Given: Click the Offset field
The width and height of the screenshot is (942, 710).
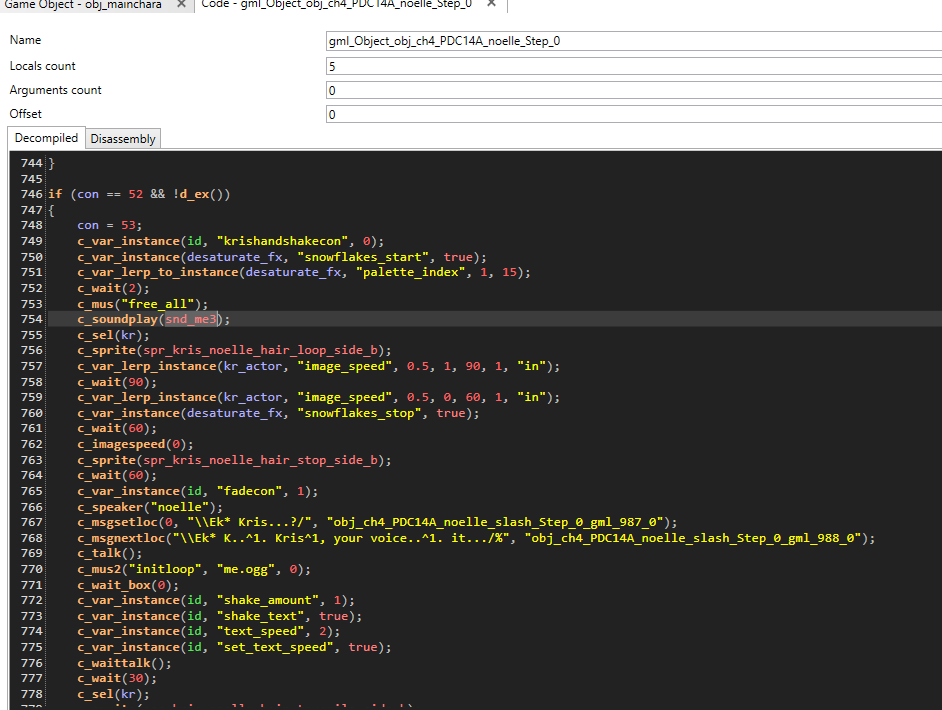Looking at the screenshot, I should 634,114.
